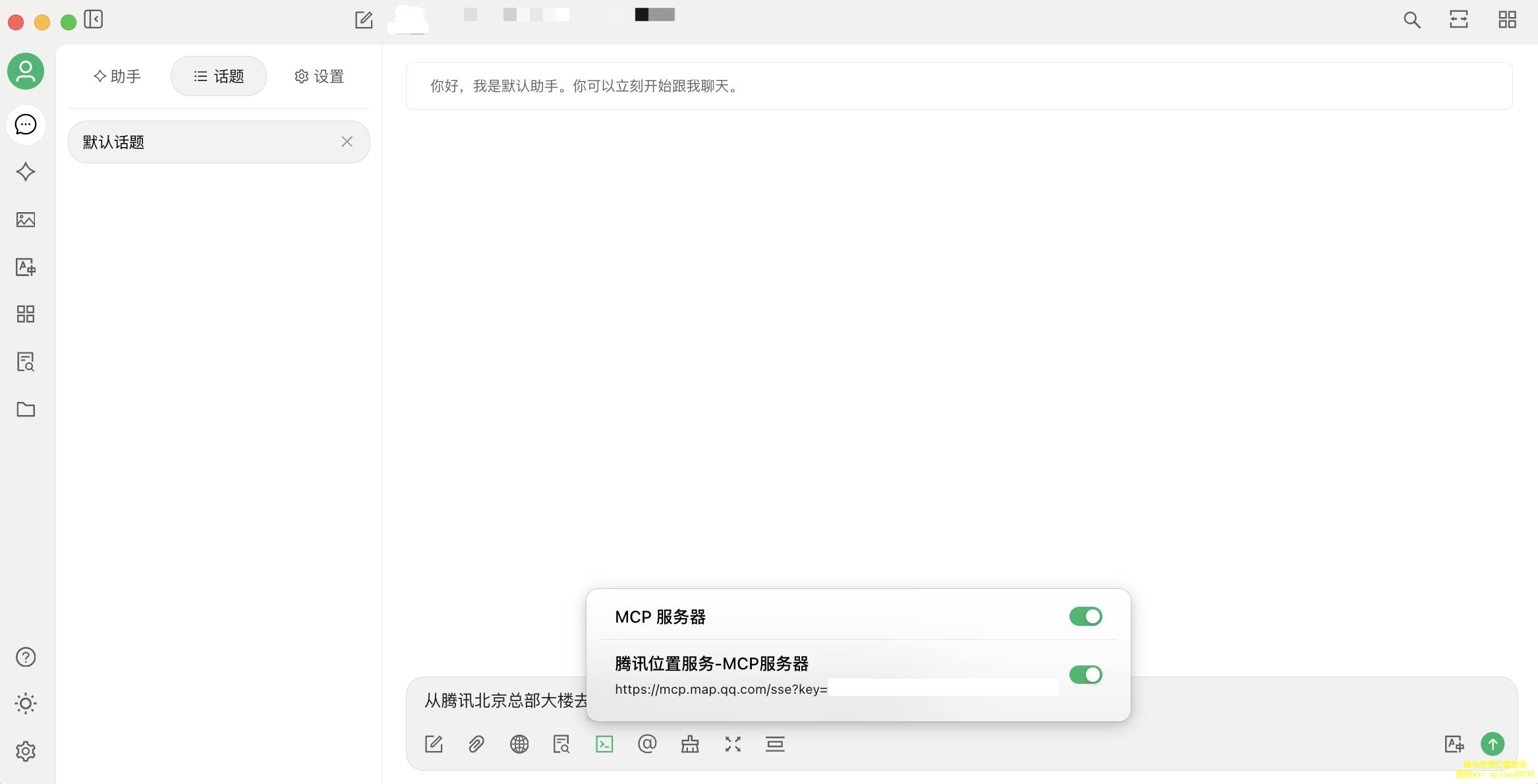Viewport: 1538px width, 784px height.
Task: Toggle off 腾讯位置服务-MCP服务器 switch
Action: click(1085, 675)
